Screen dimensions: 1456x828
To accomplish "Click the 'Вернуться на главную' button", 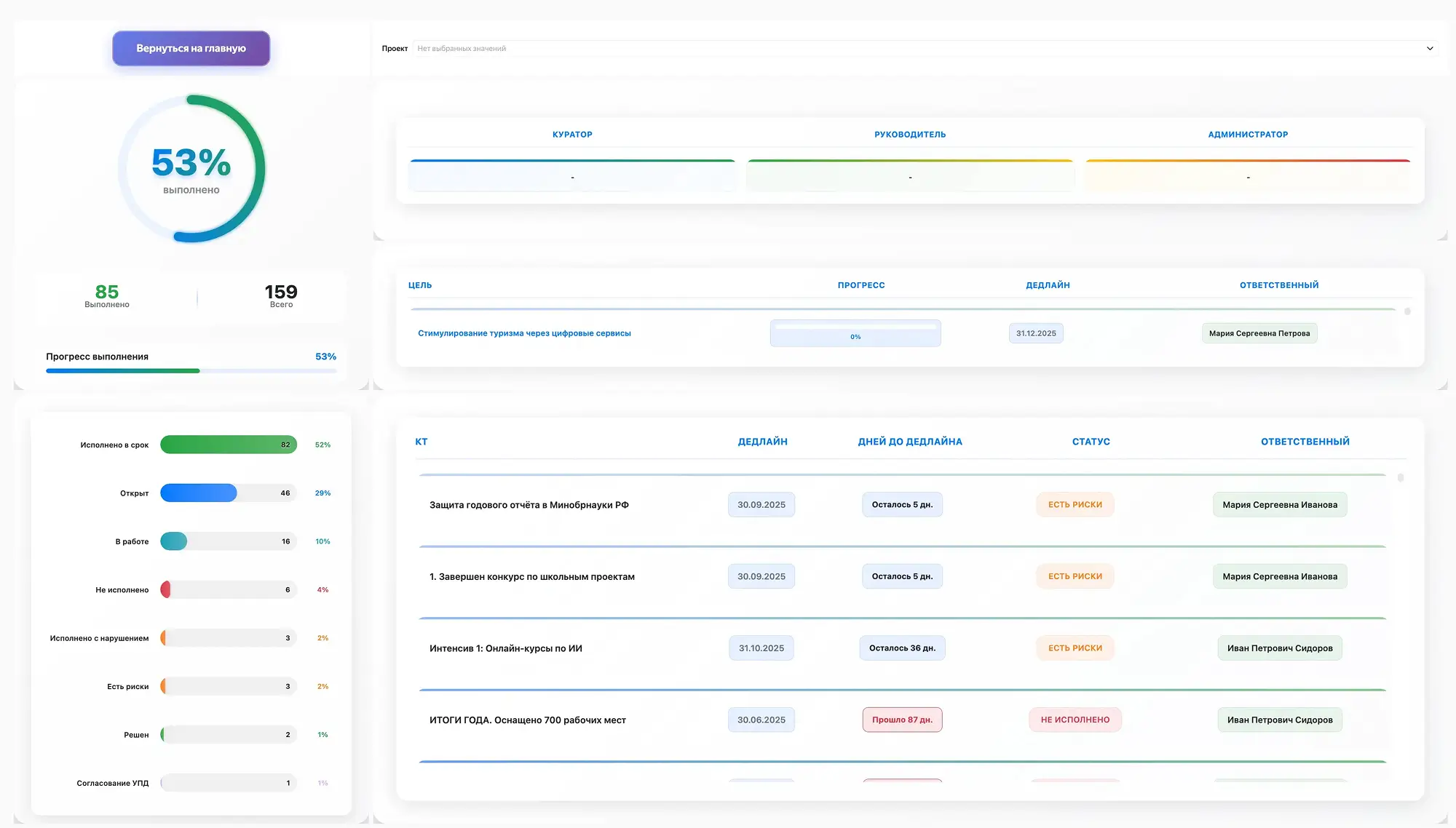I will tap(191, 48).
